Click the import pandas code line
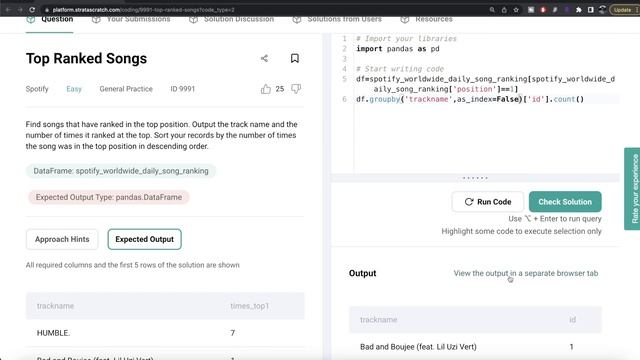Screen dimensions: 640x360 pos(398,49)
